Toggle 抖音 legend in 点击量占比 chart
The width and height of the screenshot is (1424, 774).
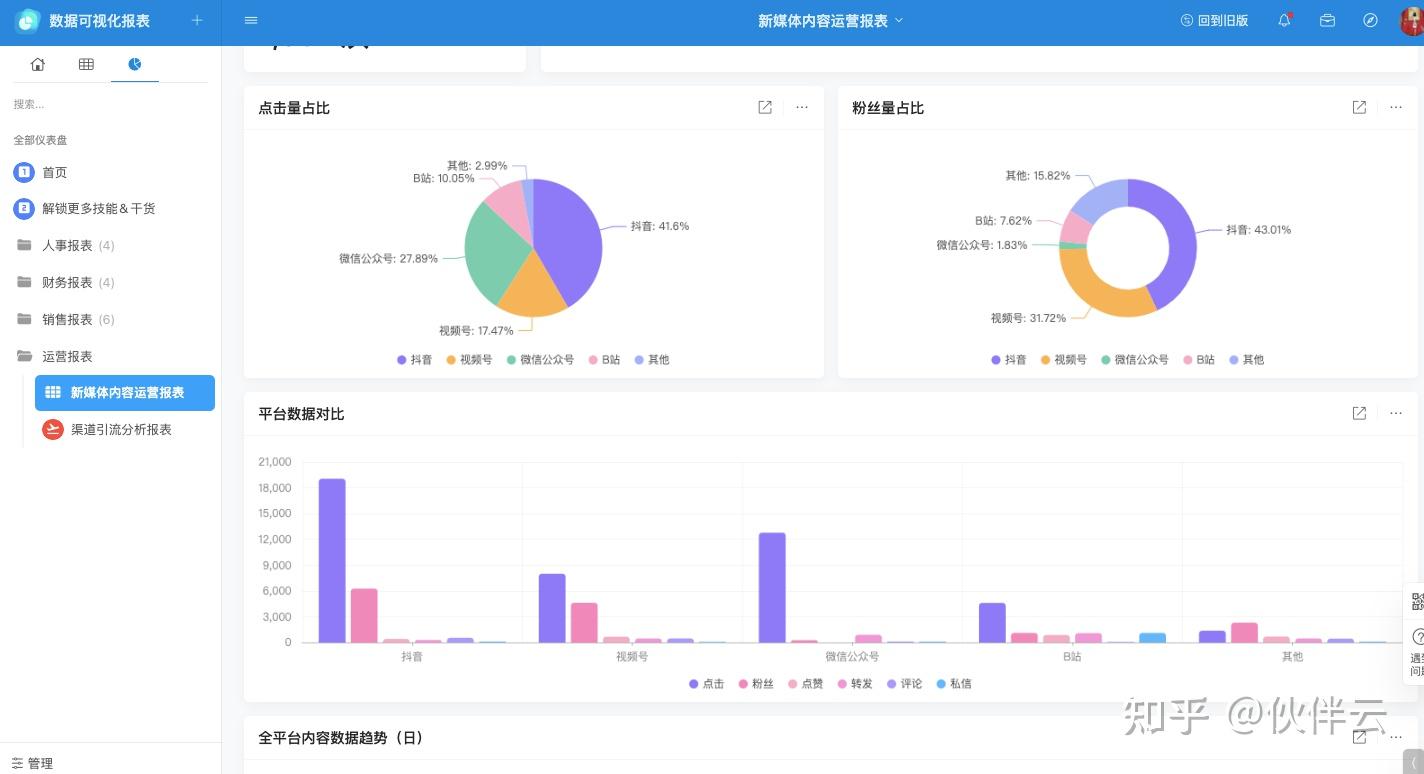pyautogui.click(x=414, y=359)
